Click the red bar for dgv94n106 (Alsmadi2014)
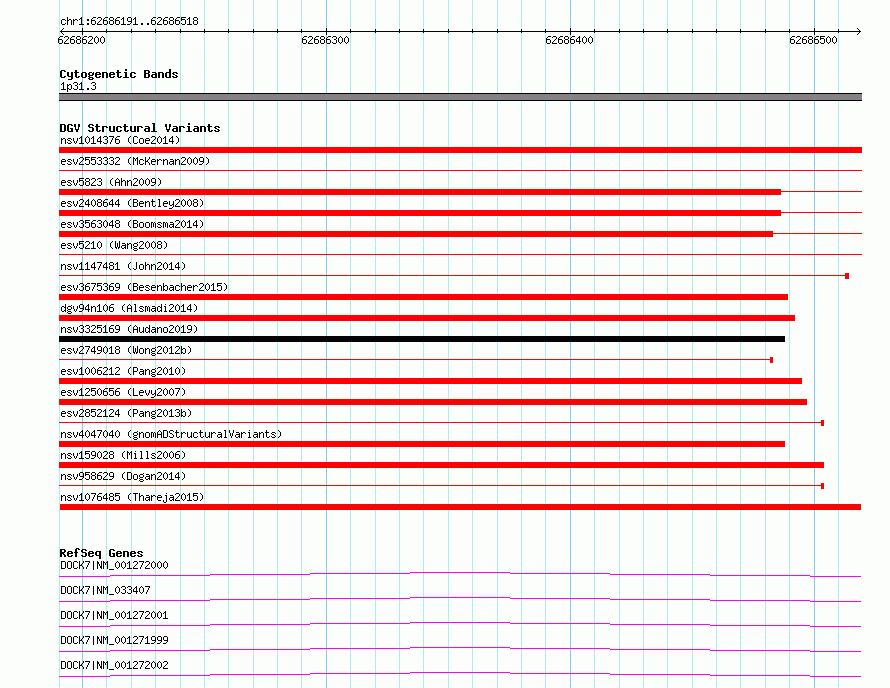 point(427,318)
